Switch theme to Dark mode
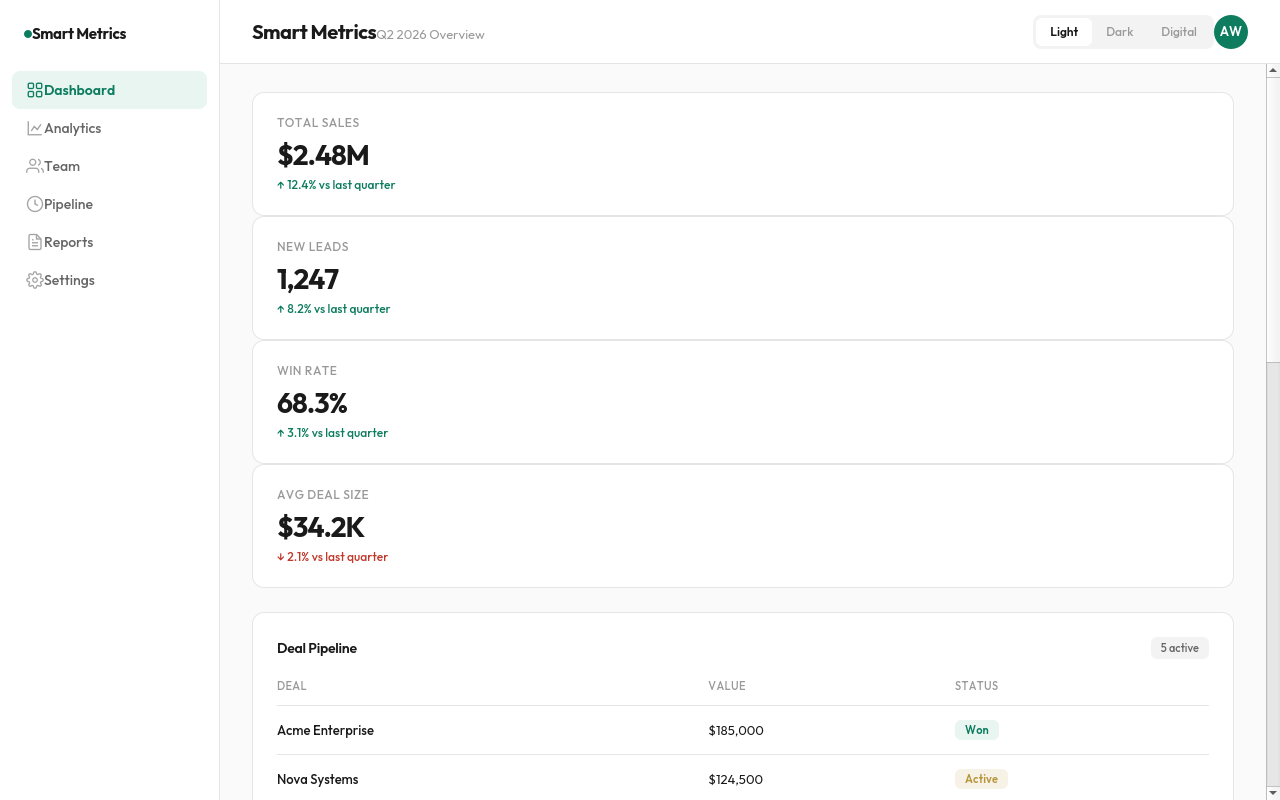 coord(1119,31)
